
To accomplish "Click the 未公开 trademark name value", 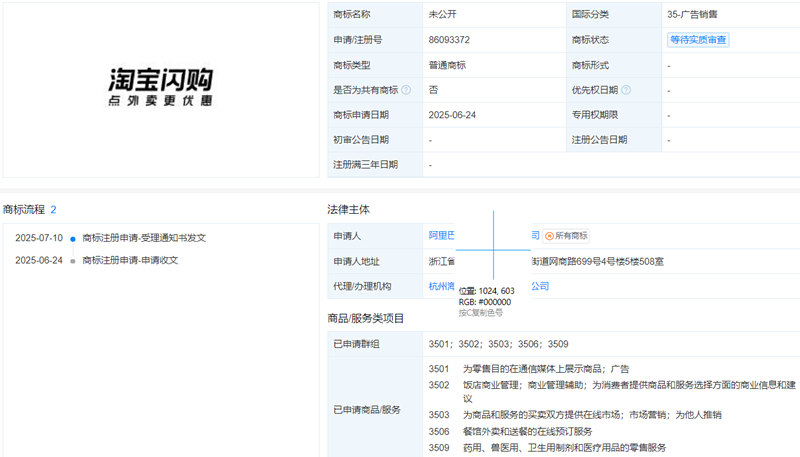I will point(442,14).
